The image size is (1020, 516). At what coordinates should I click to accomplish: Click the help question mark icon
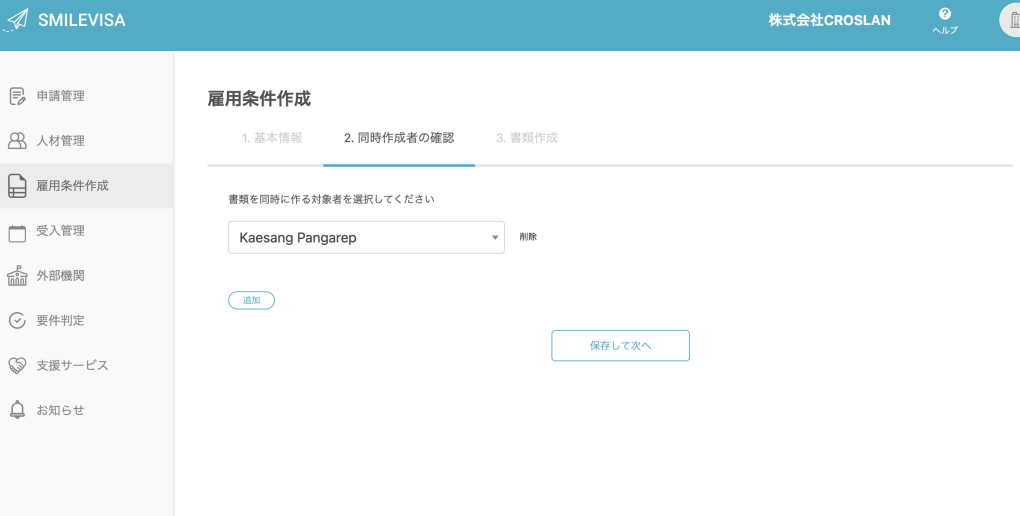[x=945, y=14]
